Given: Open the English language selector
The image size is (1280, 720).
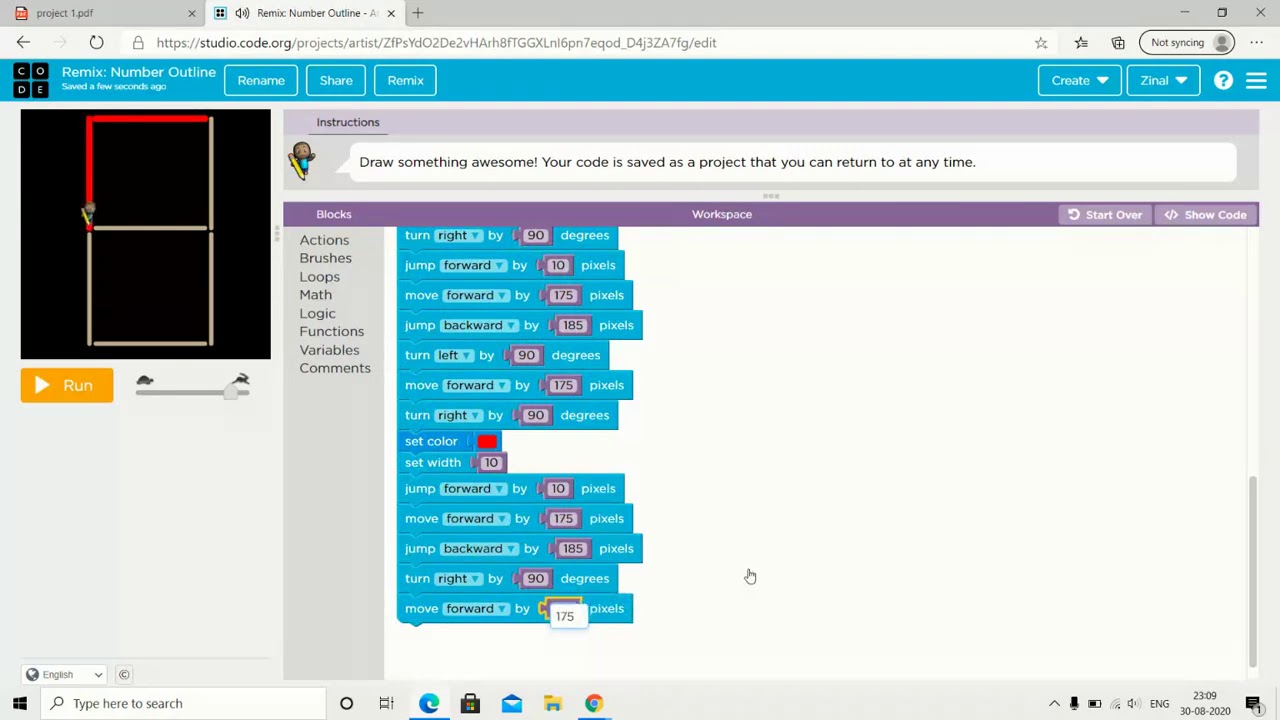Looking at the screenshot, I should tap(66, 674).
